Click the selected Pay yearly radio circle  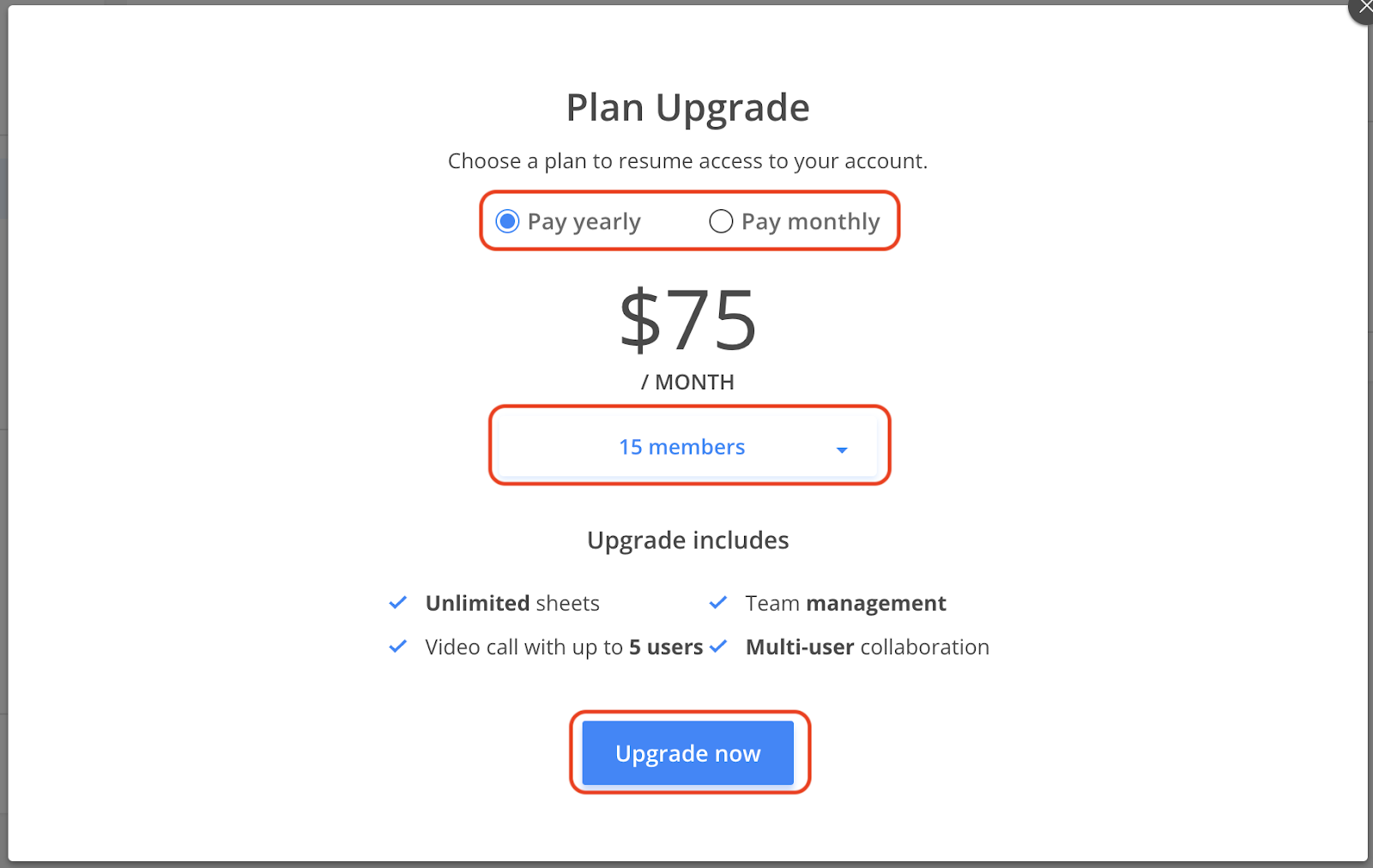507,221
